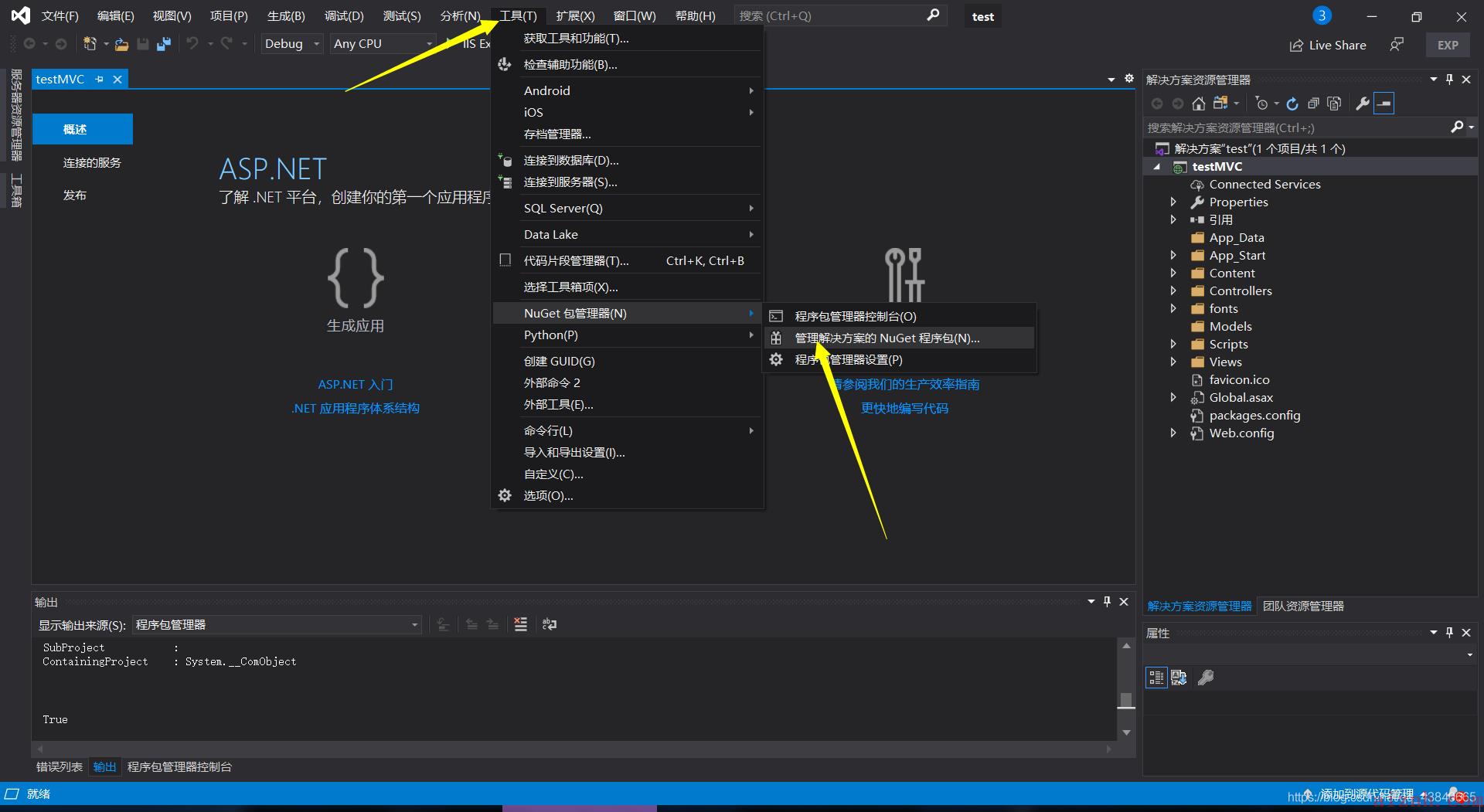
Task: Open the 工具(T) menu
Action: (x=518, y=15)
